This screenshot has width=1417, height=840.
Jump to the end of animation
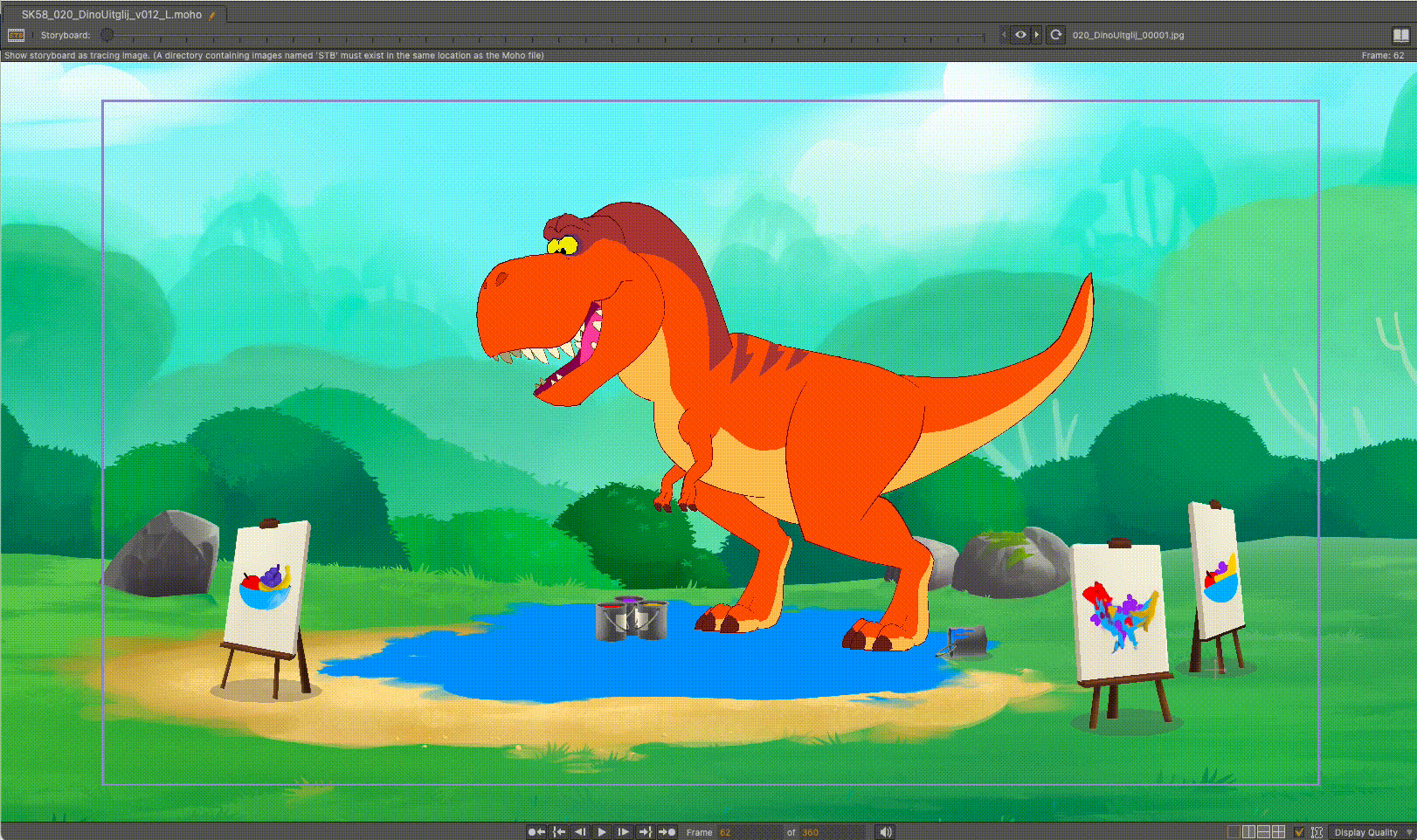click(x=667, y=832)
